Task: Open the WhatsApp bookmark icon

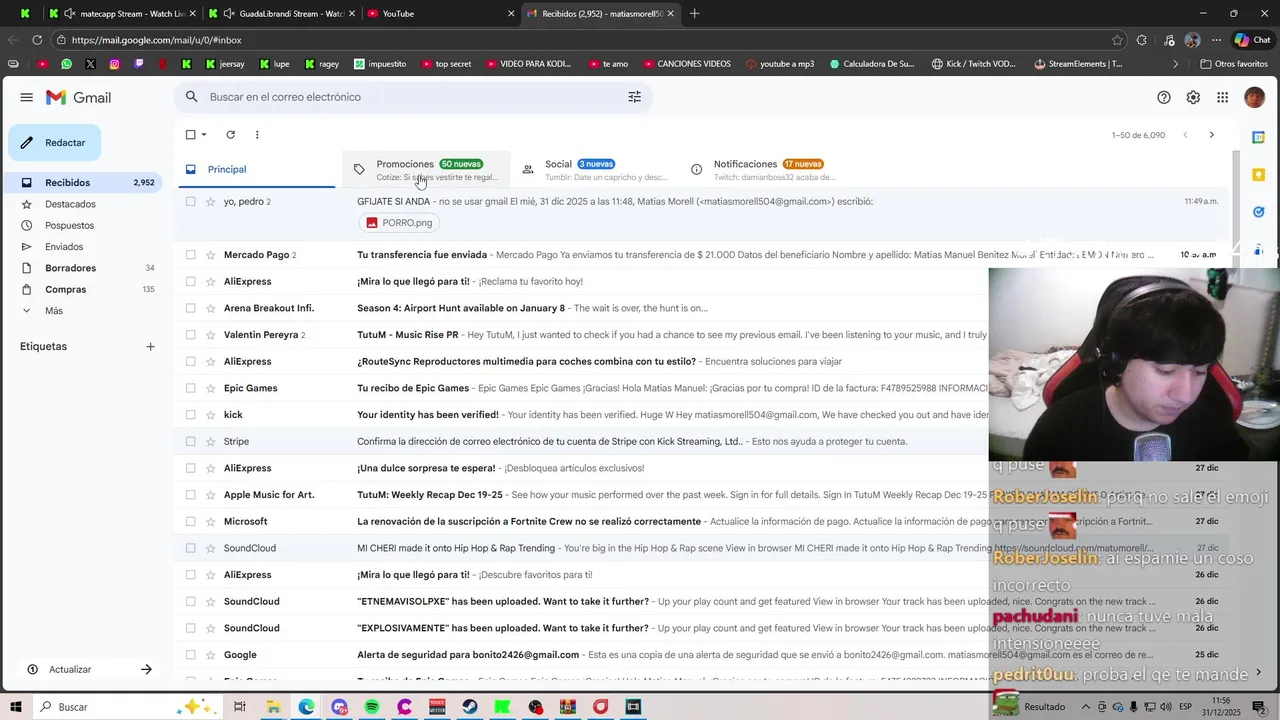Action: (66, 64)
